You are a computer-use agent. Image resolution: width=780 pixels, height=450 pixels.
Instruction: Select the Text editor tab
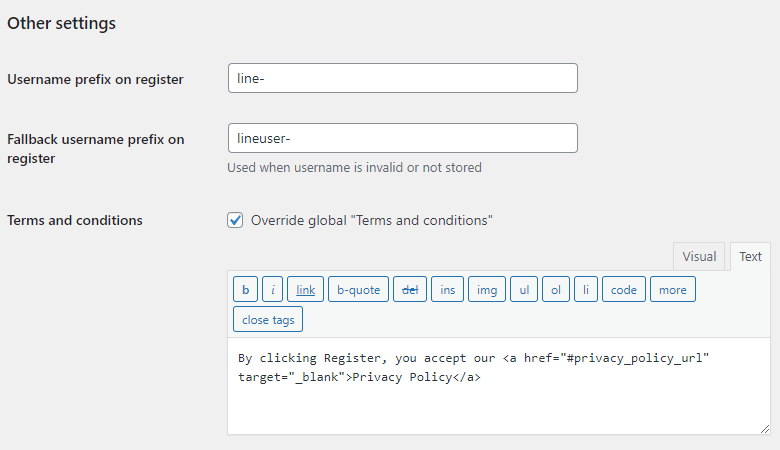point(750,257)
